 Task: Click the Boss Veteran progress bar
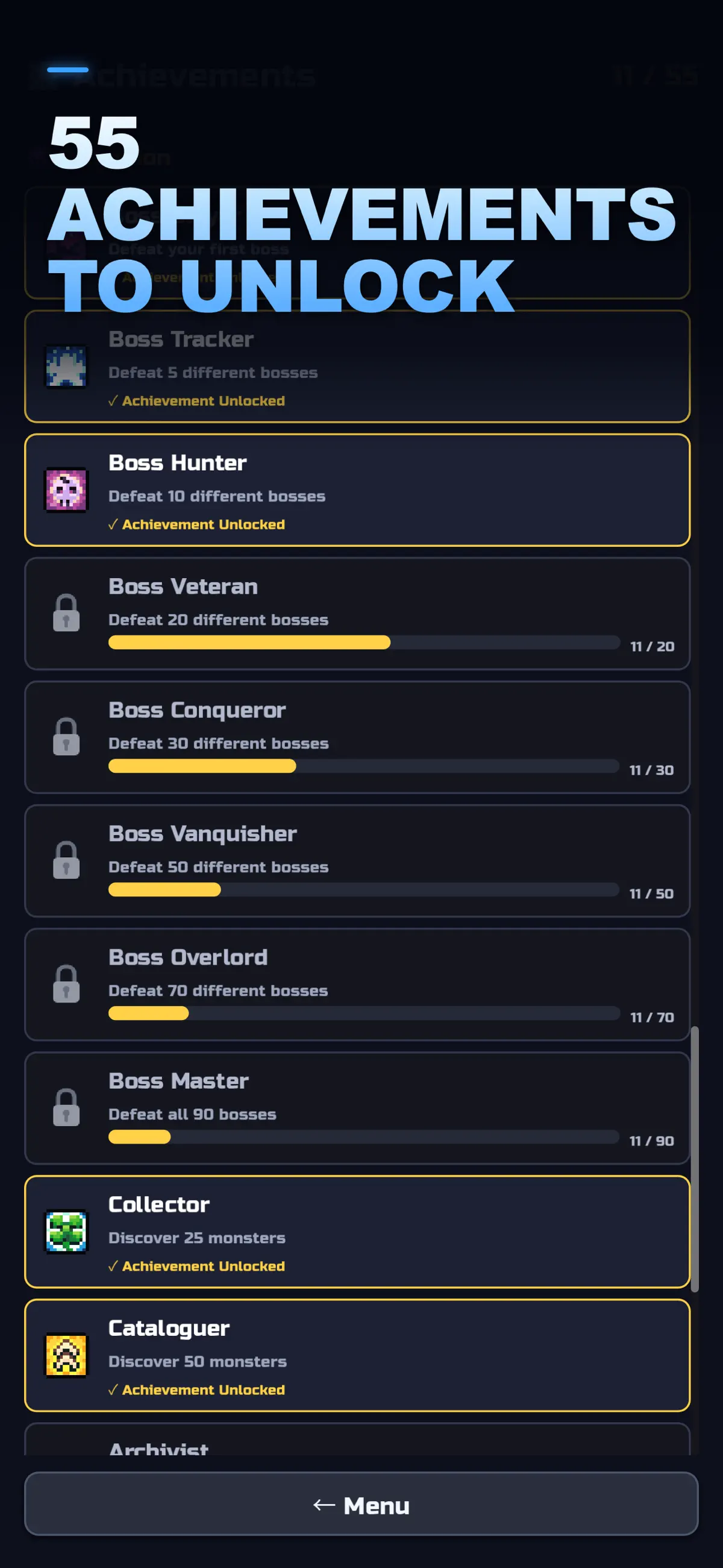(364, 642)
